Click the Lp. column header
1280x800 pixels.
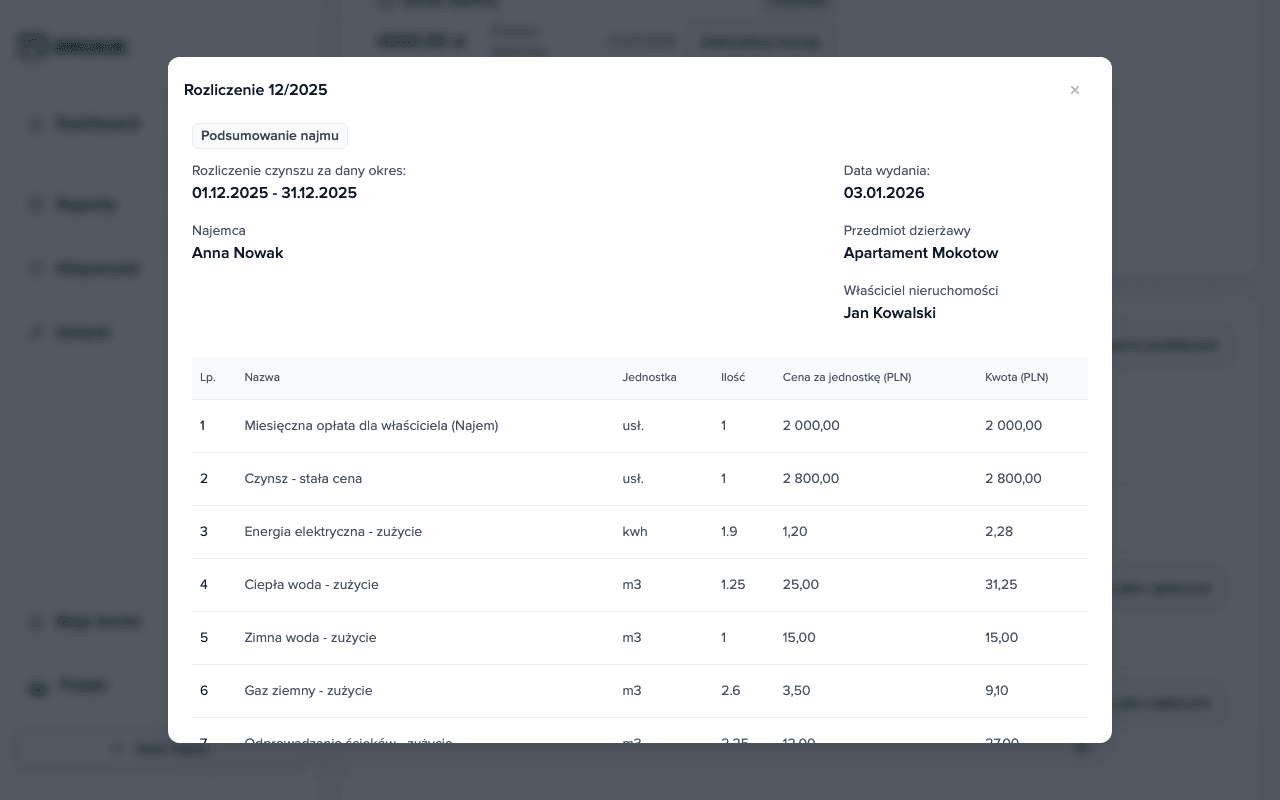coord(208,378)
